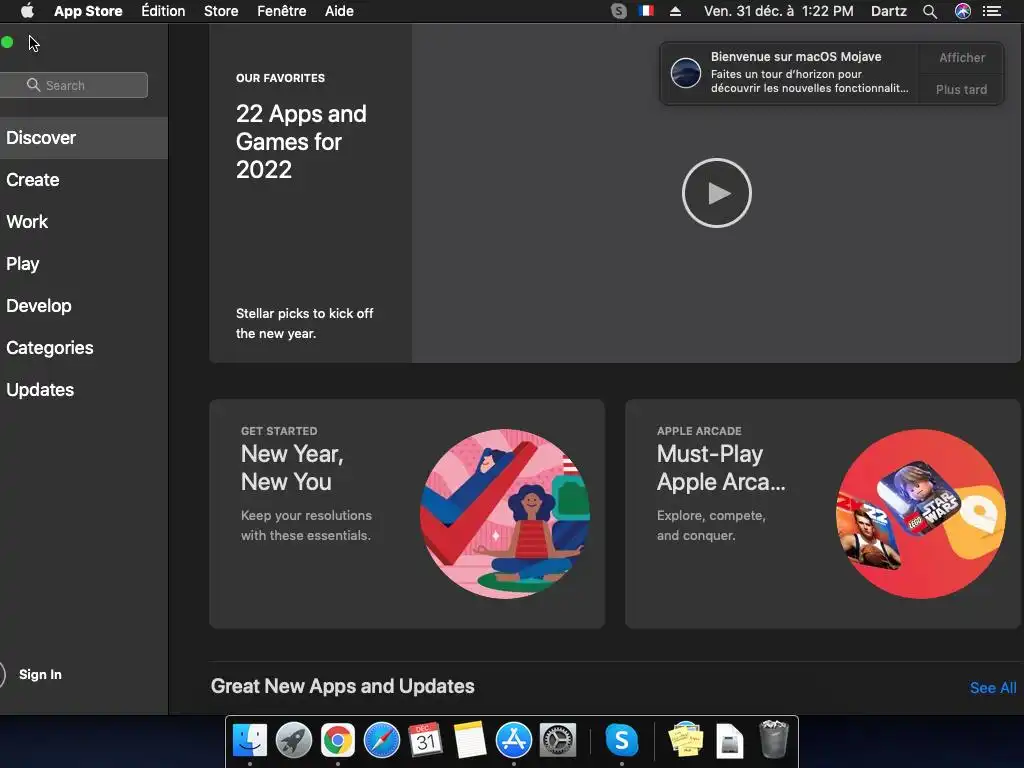This screenshot has height=768, width=1024.
Task: Select Develop in the sidebar
Action: 84,306
